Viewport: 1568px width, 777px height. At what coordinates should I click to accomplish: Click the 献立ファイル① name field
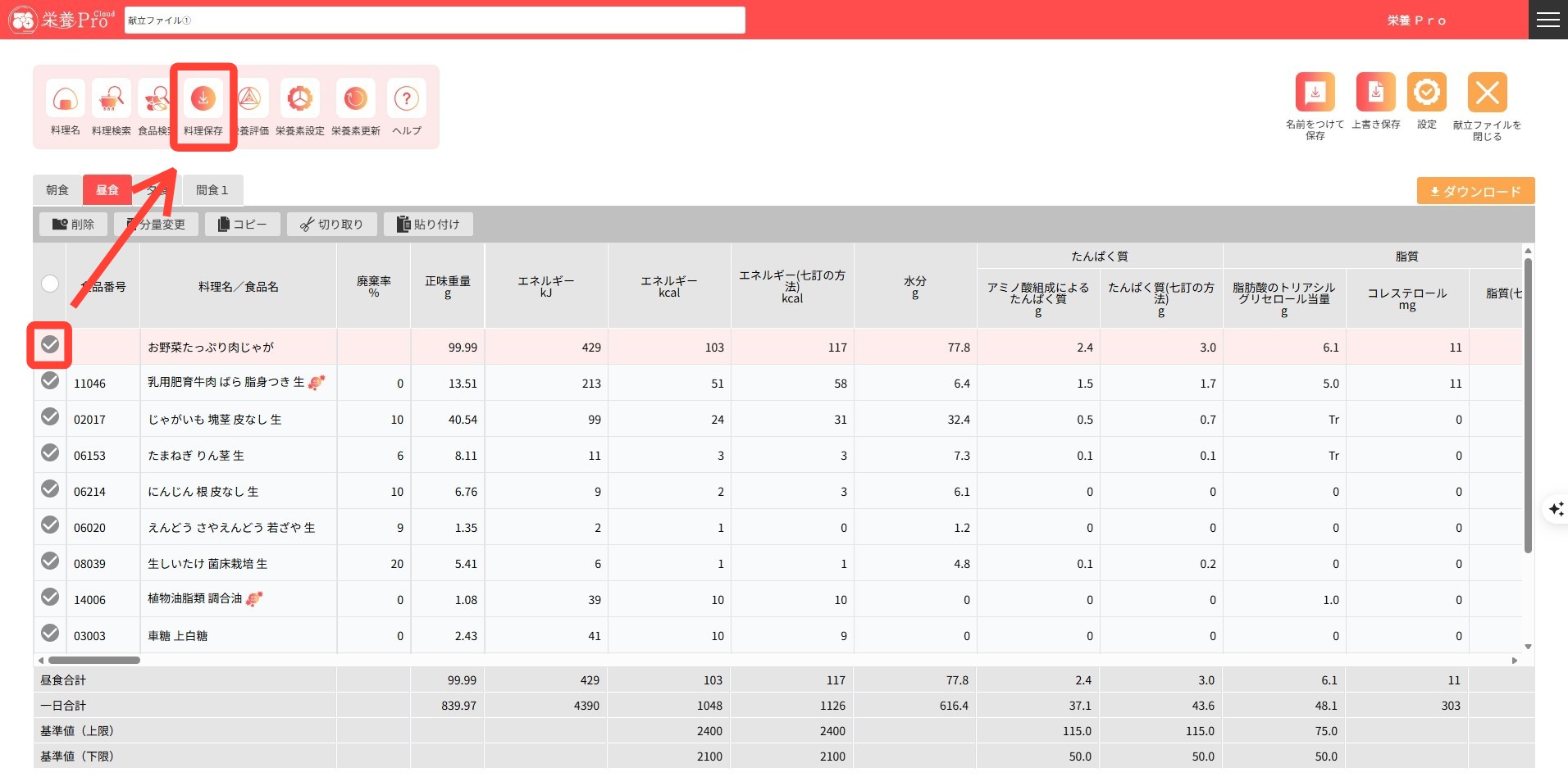(435, 20)
